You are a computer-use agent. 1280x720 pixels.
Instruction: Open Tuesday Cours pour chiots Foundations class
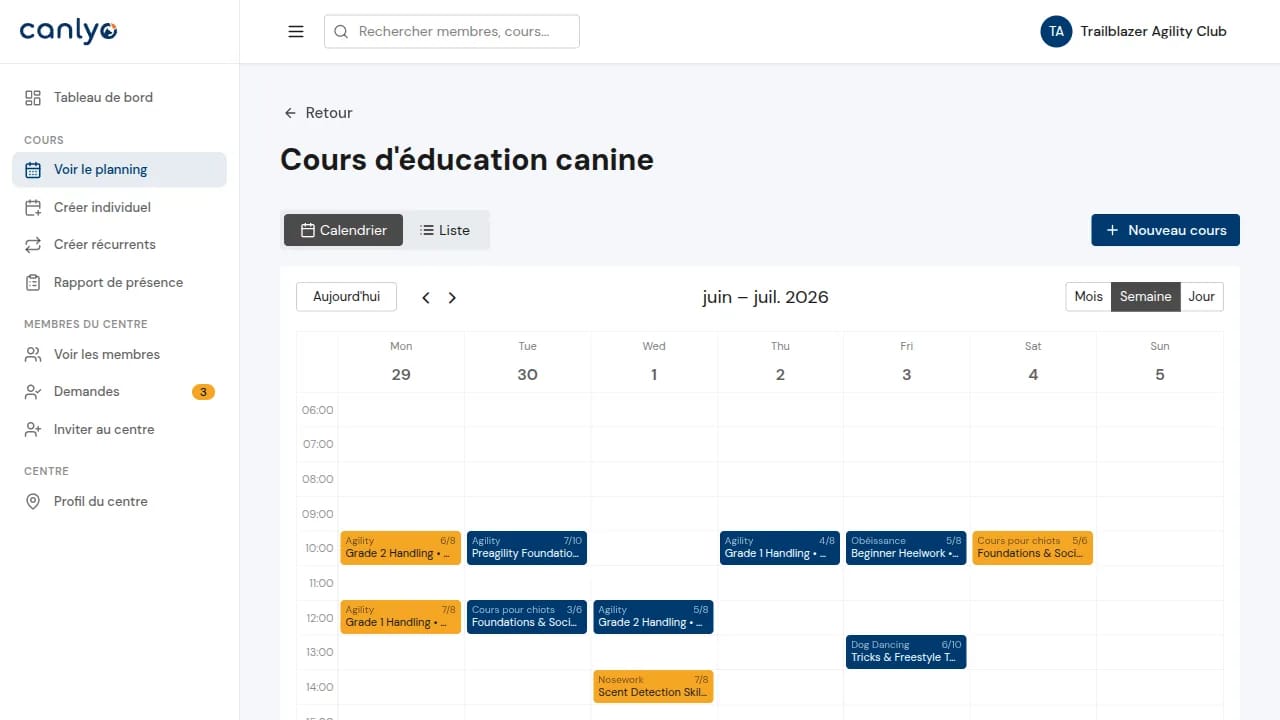tap(527, 617)
